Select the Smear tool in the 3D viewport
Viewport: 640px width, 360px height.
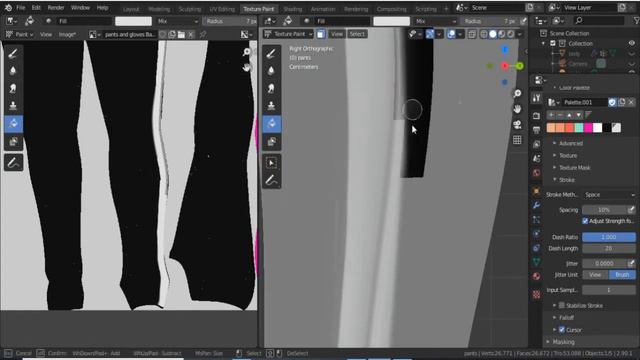[271, 88]
